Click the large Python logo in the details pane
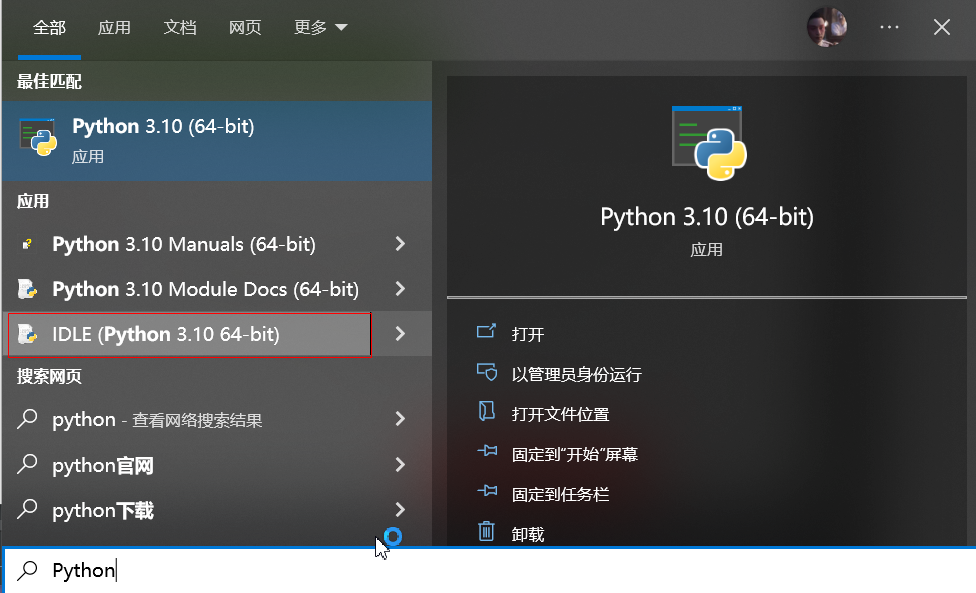Screen dimensions: 976x593 (x=709, y=143)
